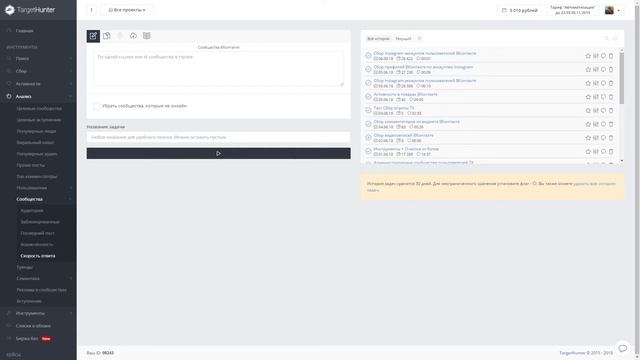640x360 pixels.
Task: Collapse the Сообщества submenu arrow
Action: coord(70,199)
